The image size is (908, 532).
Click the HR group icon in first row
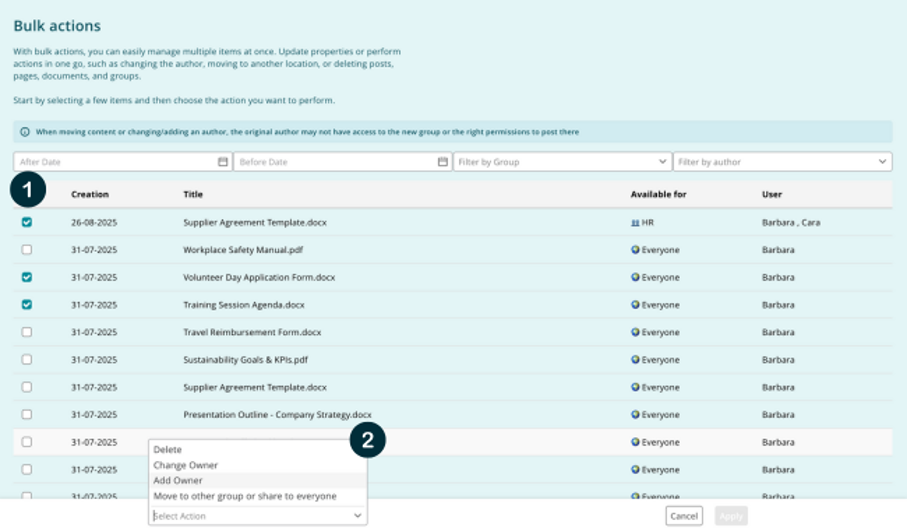click(x=635, y=223)
